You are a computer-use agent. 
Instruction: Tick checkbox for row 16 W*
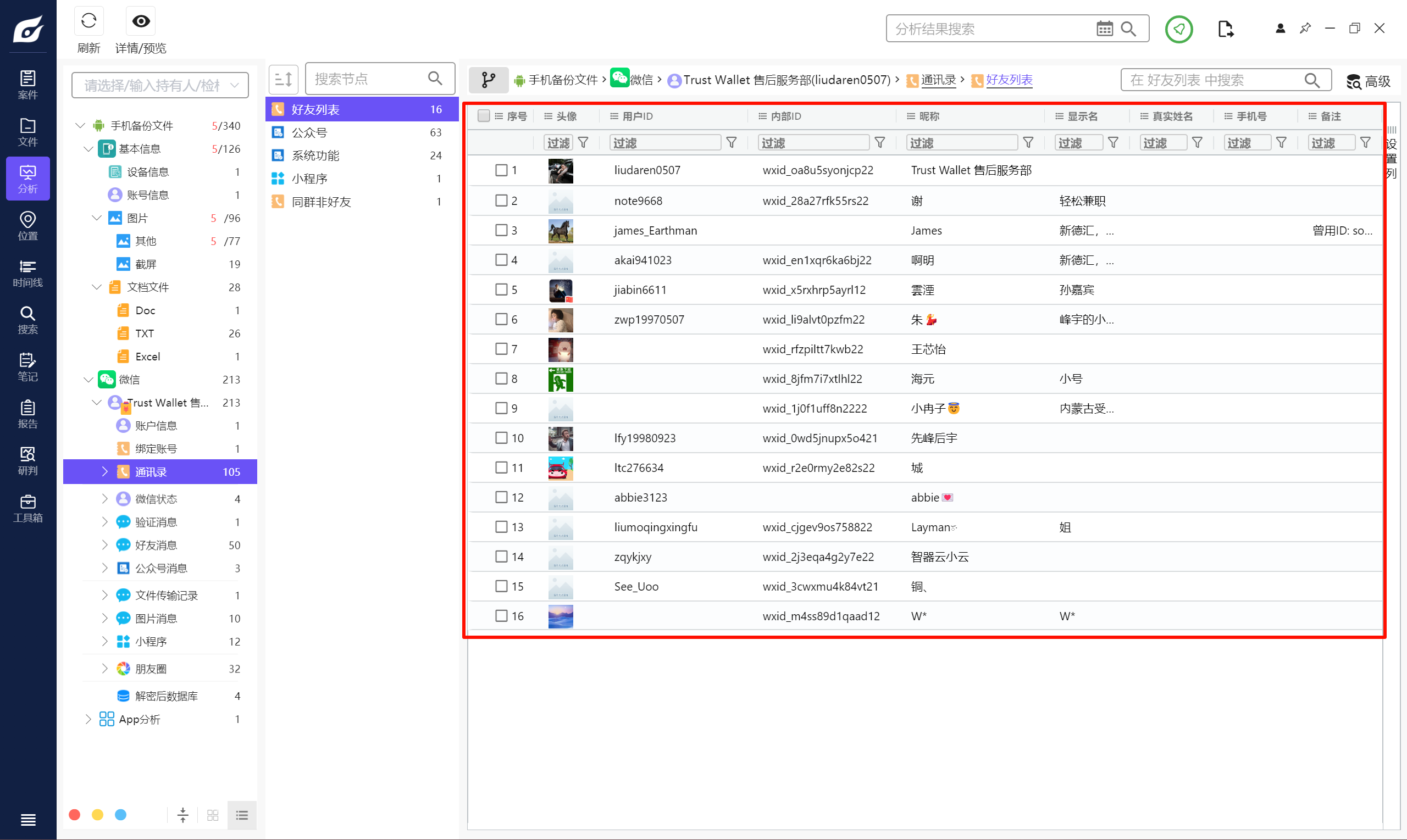501,615
